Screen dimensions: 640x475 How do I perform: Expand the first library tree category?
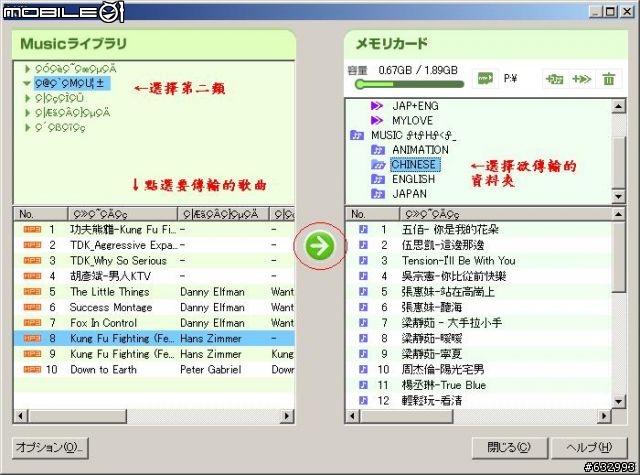click(x=27, y=69)
